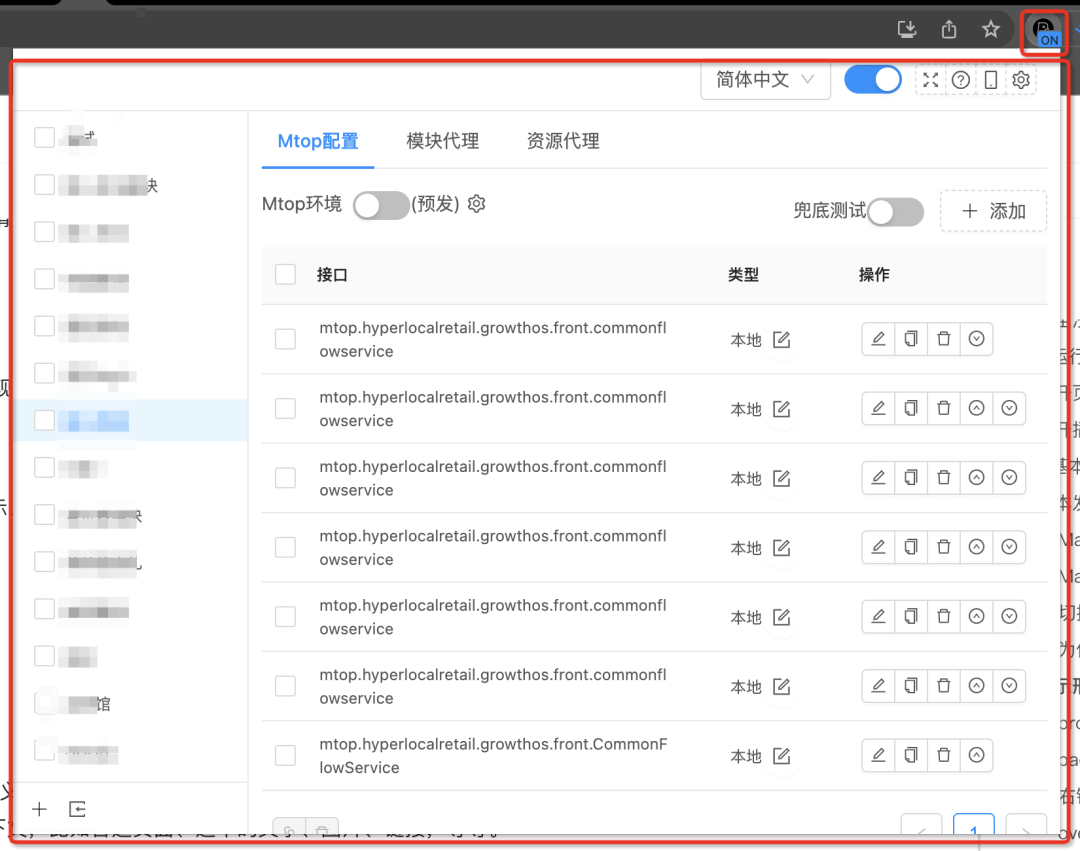Screen dimensions: 1080x851
Task: Click the 本地 label in CommonFlowService row
Action: click(x=746, y=756)
